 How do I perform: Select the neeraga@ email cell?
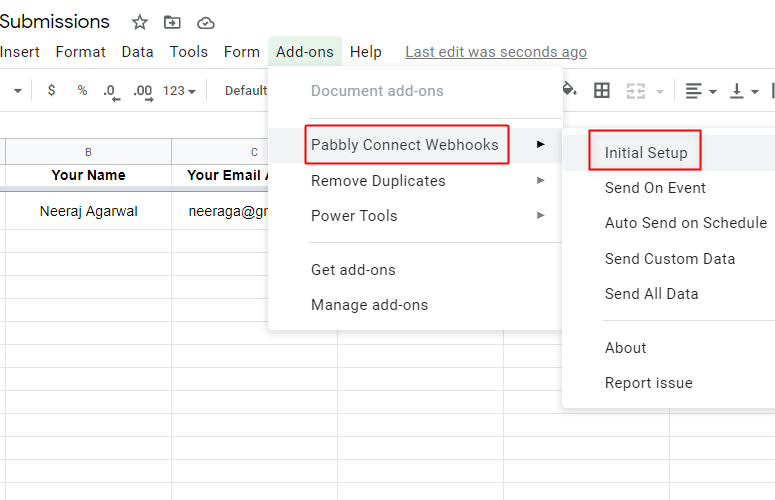(x=220, y=211)
